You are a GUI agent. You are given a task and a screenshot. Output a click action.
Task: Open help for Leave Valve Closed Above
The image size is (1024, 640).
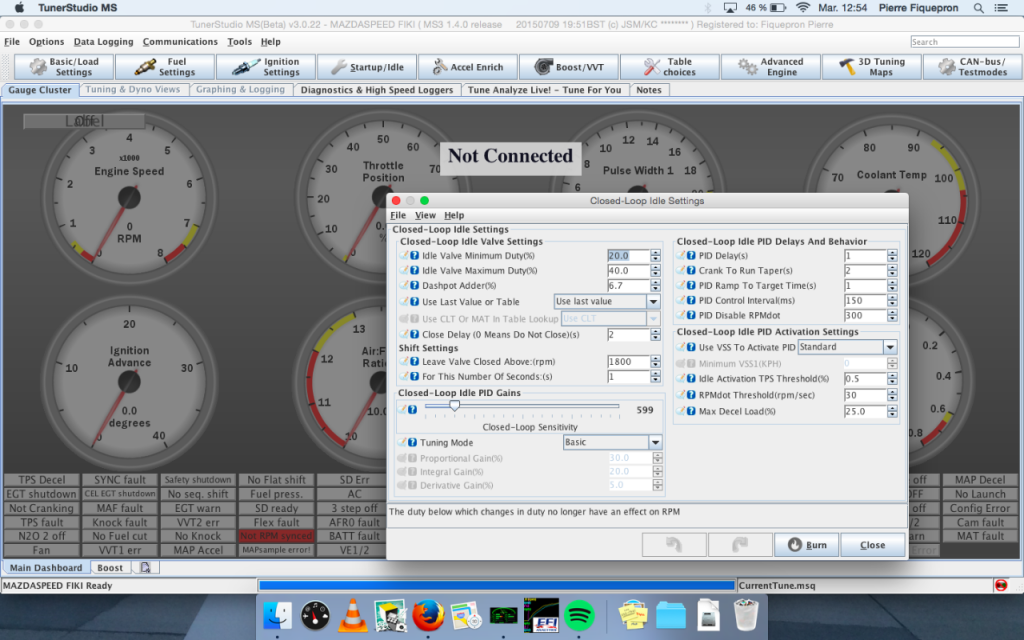click(x=414, y=362)
